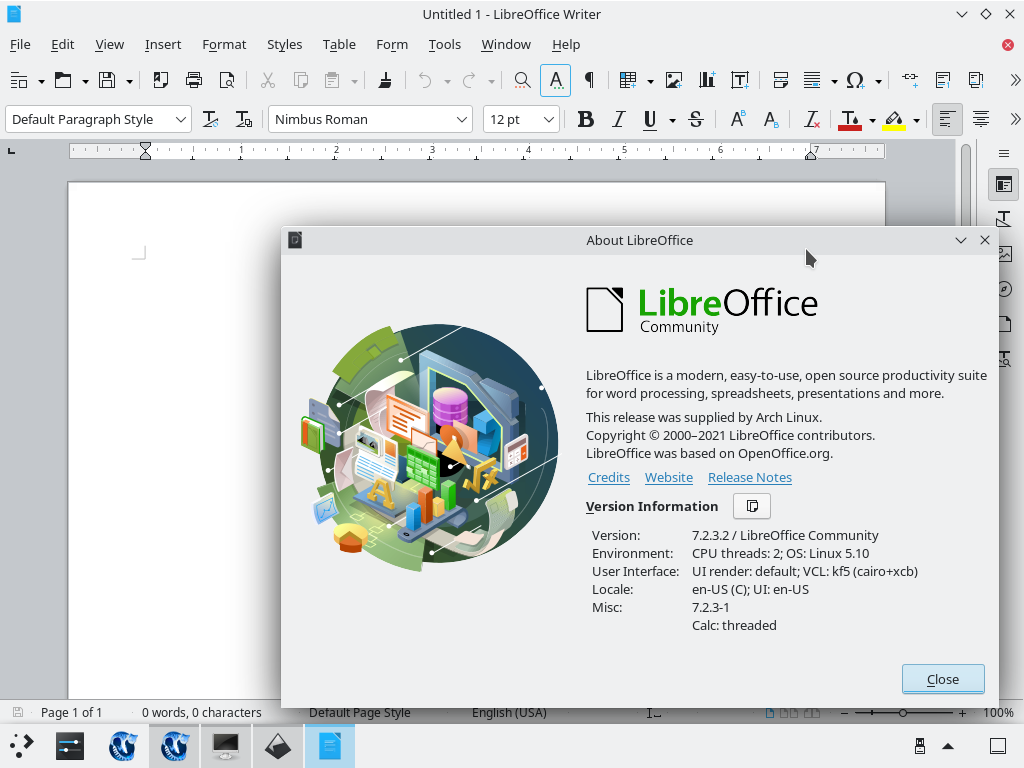The width and height of the screenshot is (1024, 768).
Task: Toggle Underline formatting
Action: [650, 120]
